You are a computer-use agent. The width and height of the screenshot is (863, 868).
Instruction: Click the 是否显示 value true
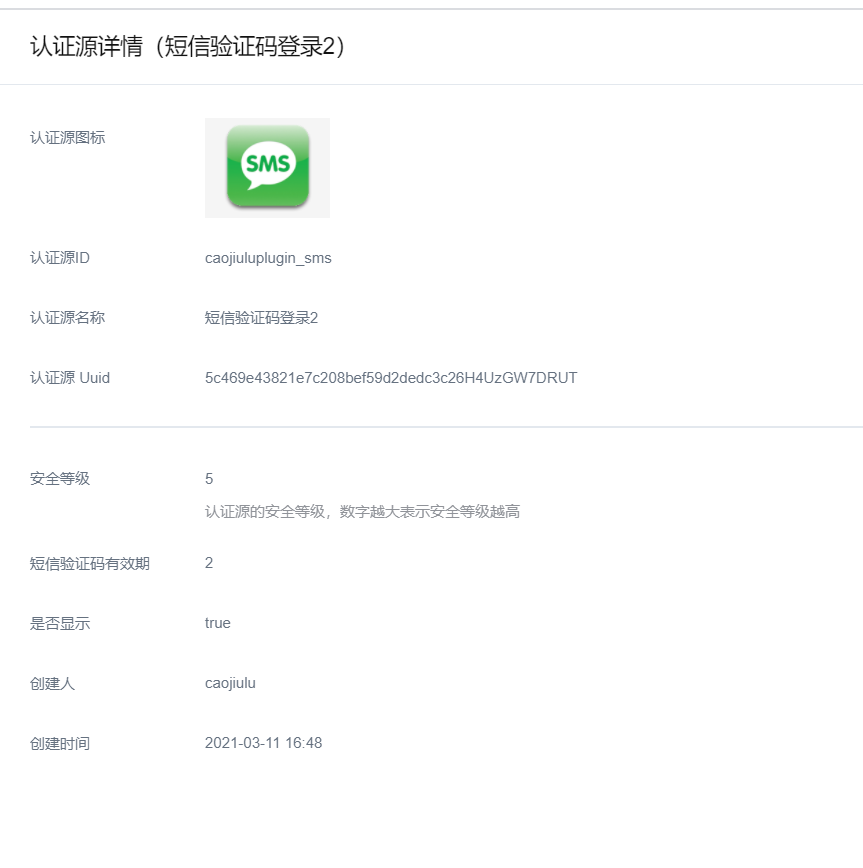tap(217, 623)
